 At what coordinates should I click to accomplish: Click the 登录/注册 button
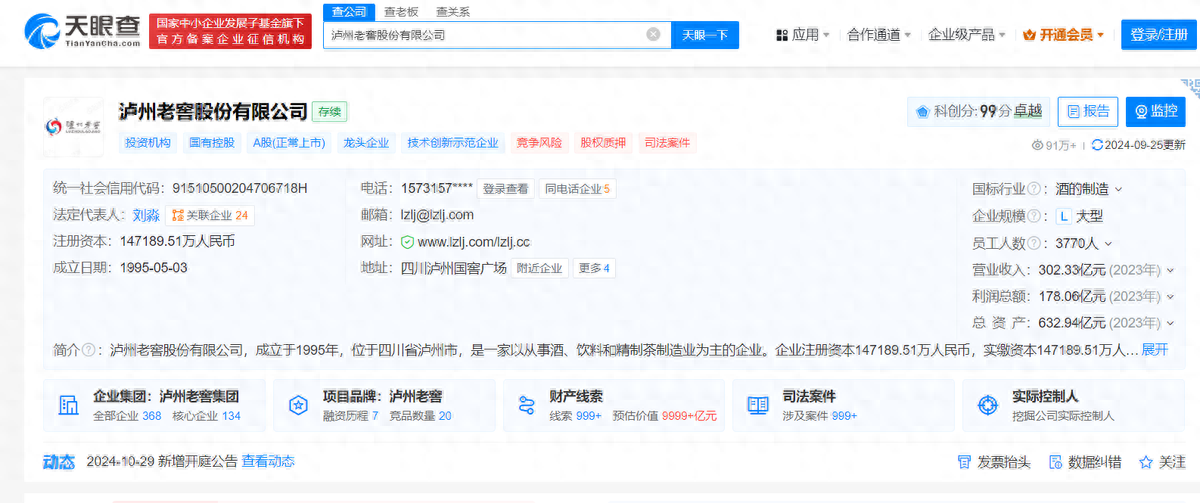coord(1159,34)
